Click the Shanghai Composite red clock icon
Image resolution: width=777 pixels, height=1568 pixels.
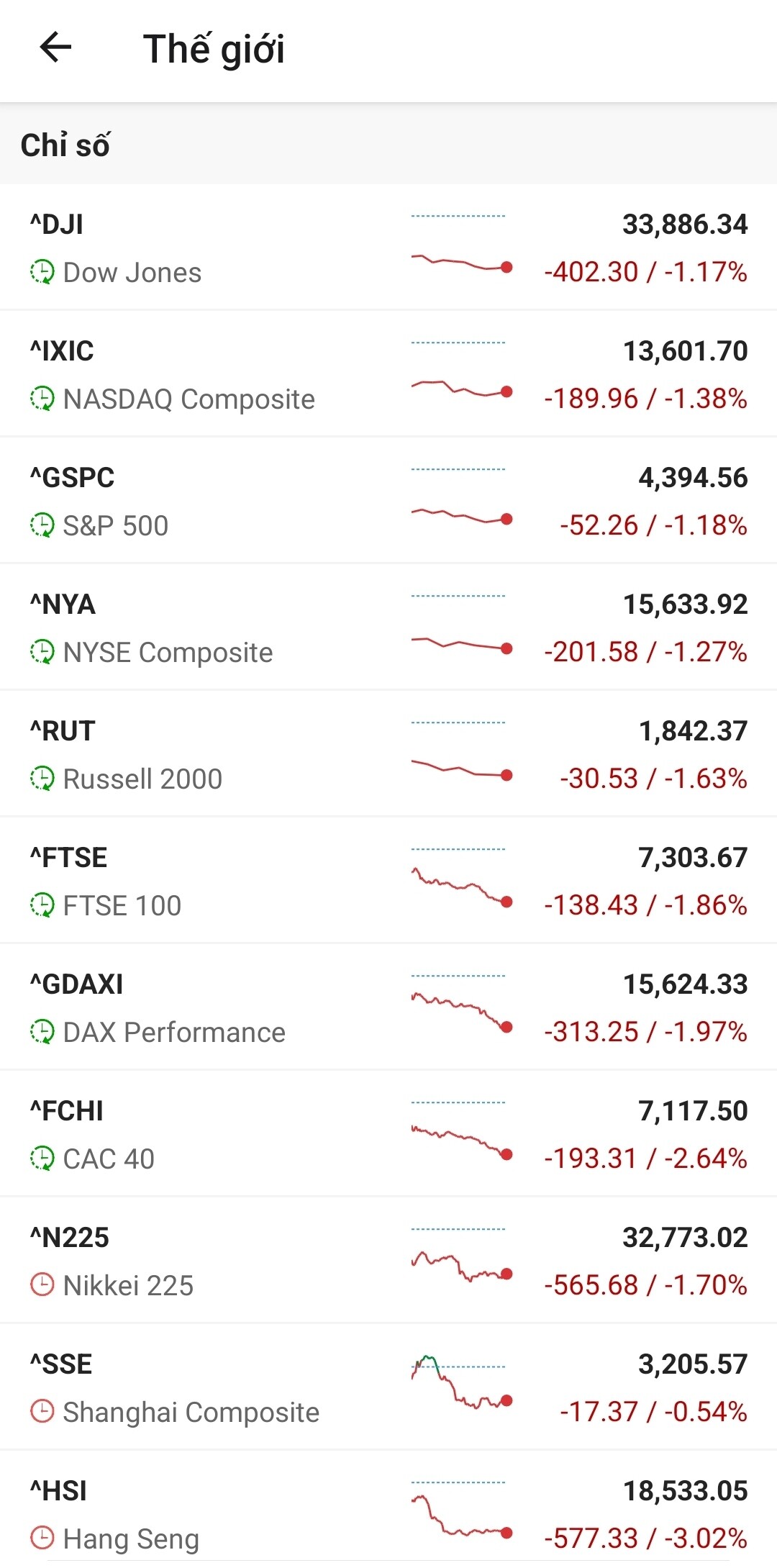[x=42, y=1412]
